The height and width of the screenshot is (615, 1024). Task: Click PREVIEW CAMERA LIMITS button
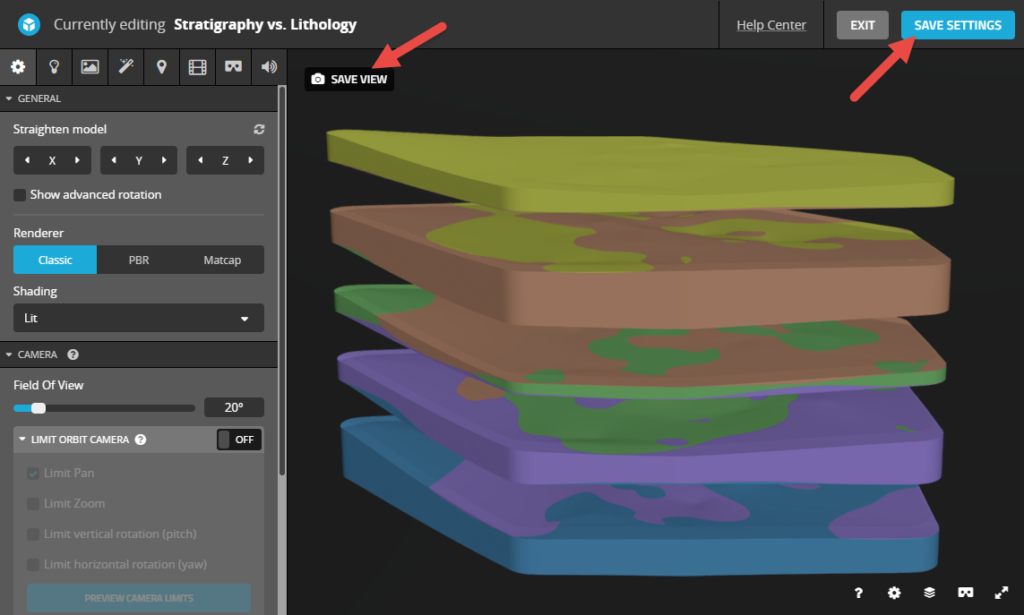click(138, 598)
